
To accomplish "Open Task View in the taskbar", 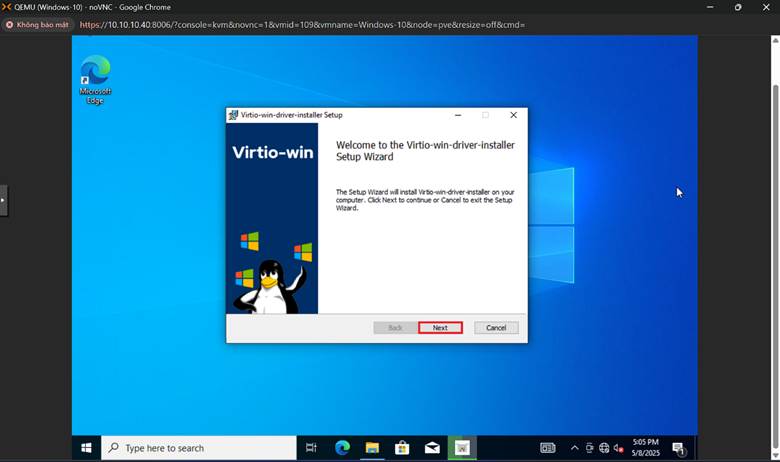I will point(311,448).
